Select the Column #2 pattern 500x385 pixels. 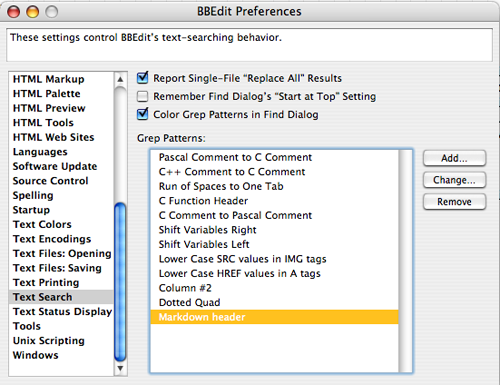click(274, 288)
